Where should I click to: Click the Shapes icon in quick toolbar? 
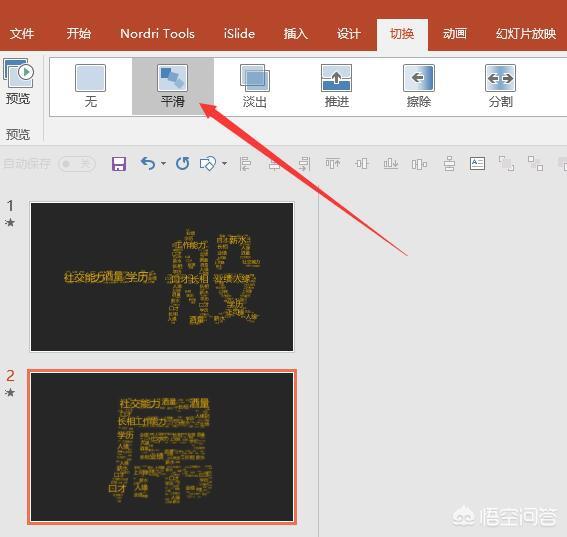pyautogui.click(x=208, y=164)
